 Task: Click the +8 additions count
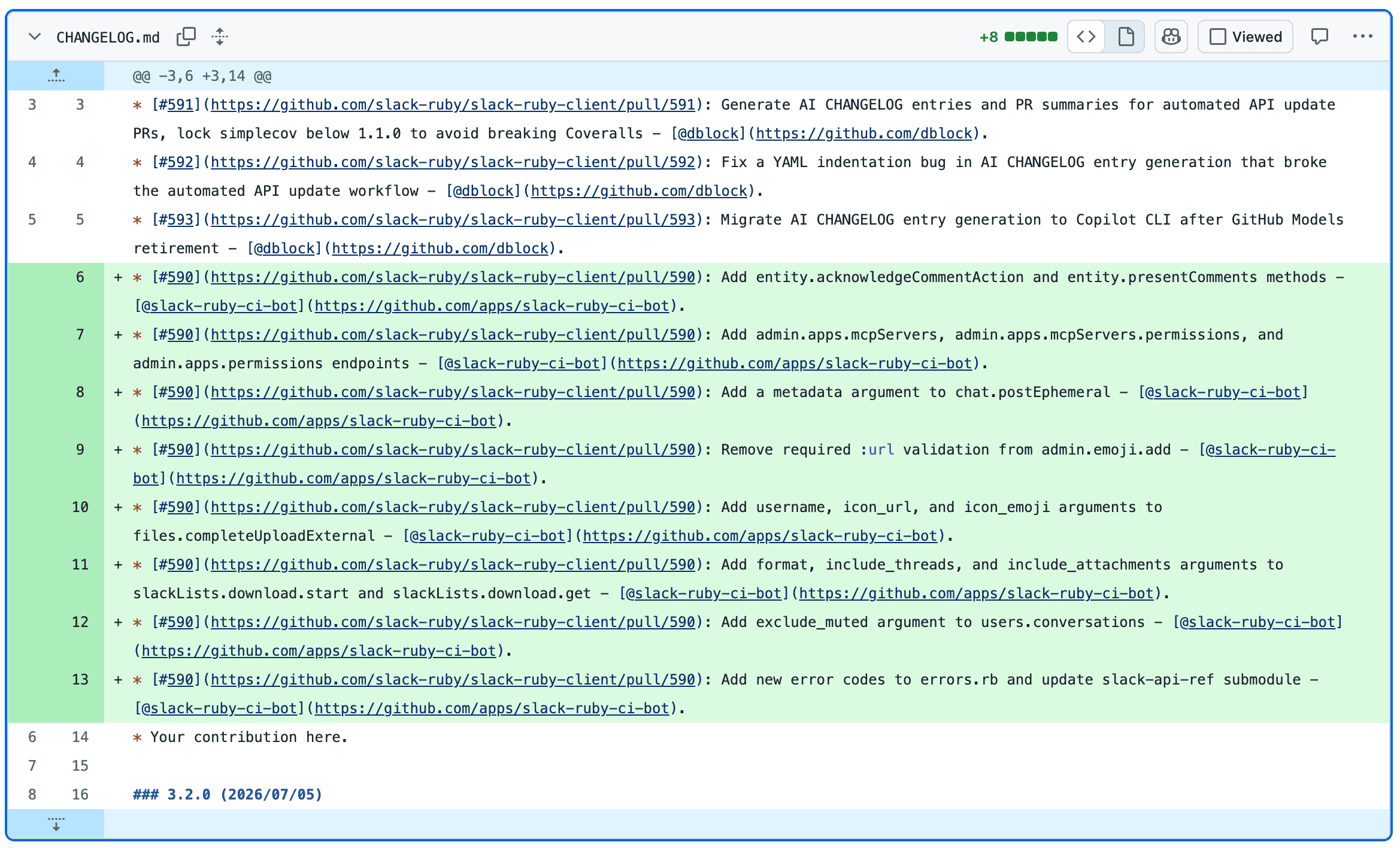[x=989, y=37]
